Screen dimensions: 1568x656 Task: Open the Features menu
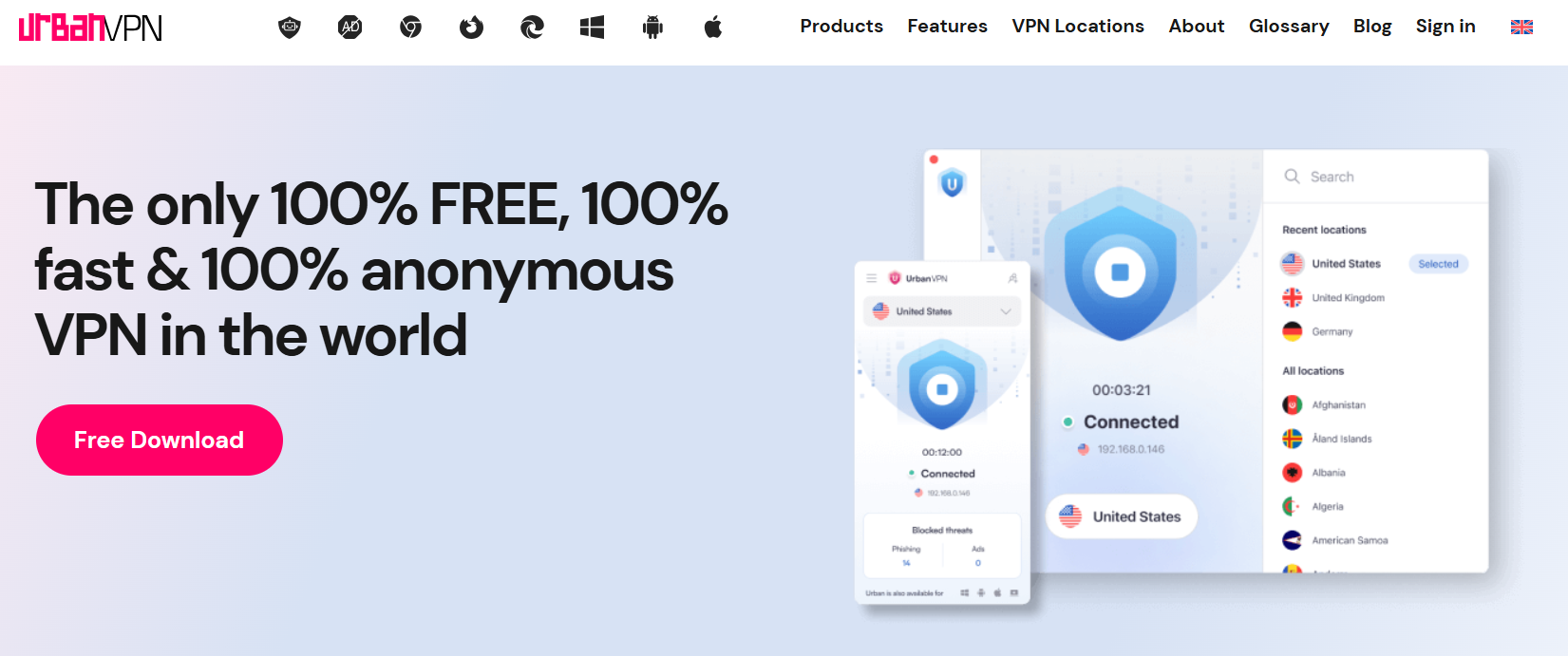tap(947, 27)
